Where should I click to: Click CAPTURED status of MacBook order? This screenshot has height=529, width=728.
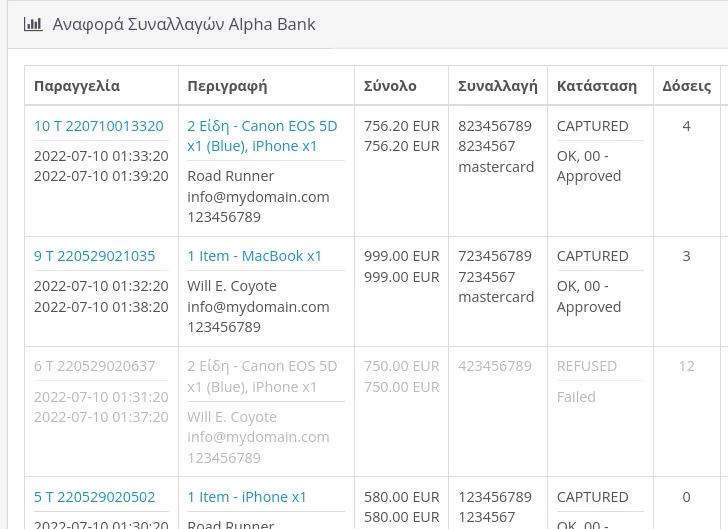pyautogui.click(x=592, y=256)
